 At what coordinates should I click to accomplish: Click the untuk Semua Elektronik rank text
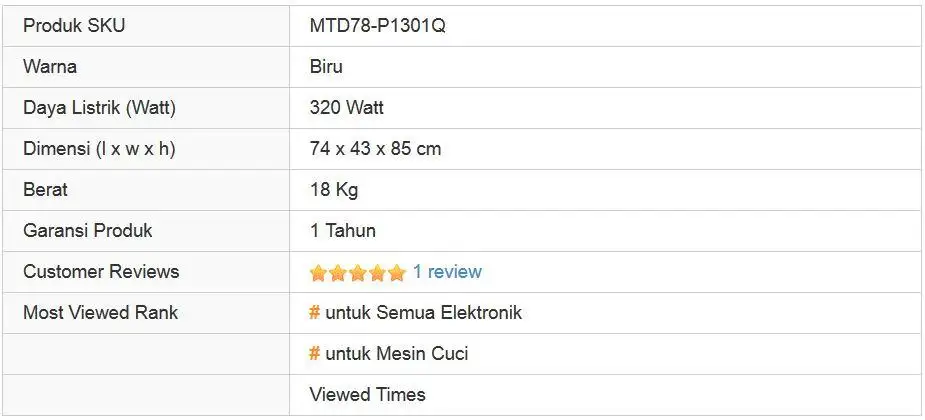423,313
